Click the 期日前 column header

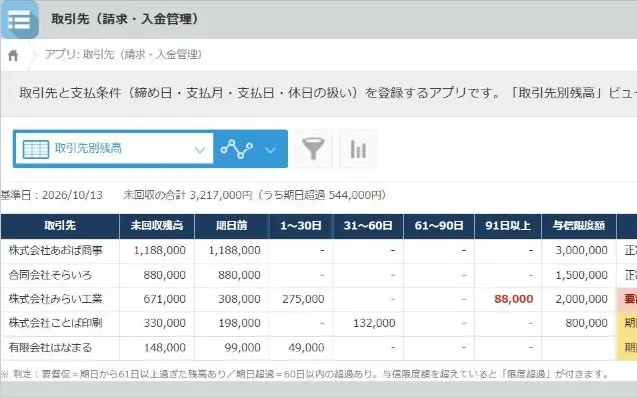coord(232,226)
